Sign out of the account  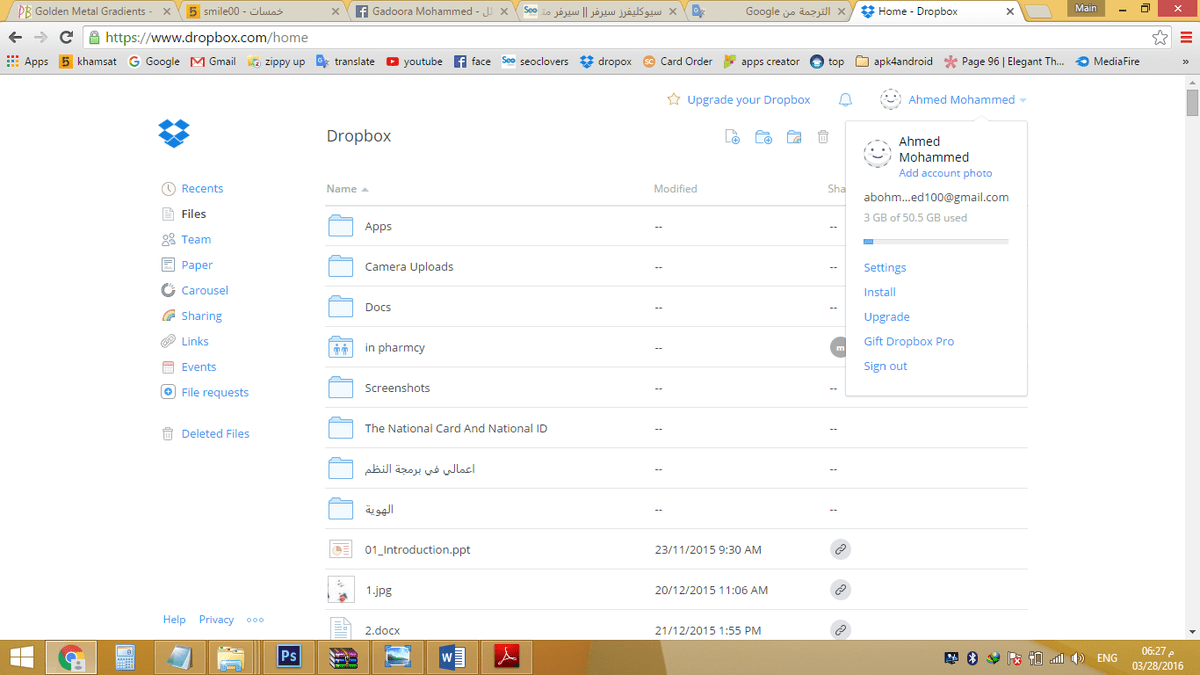click(x=885, y=366)
